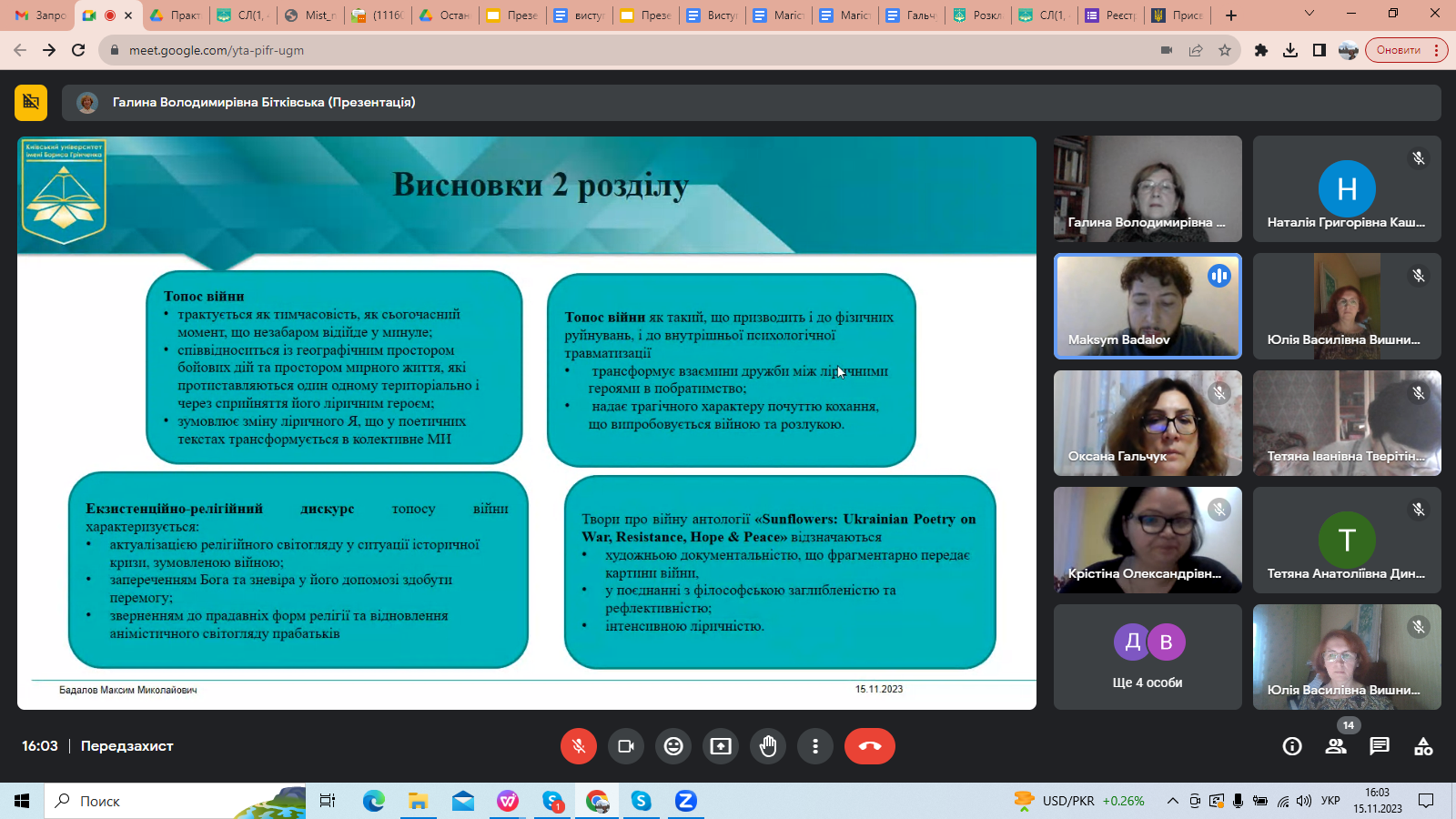Image resolution: width=1456 pixels, height=819 pixels.
Task: Click the Оновити browser update button
Action: 1399,50
